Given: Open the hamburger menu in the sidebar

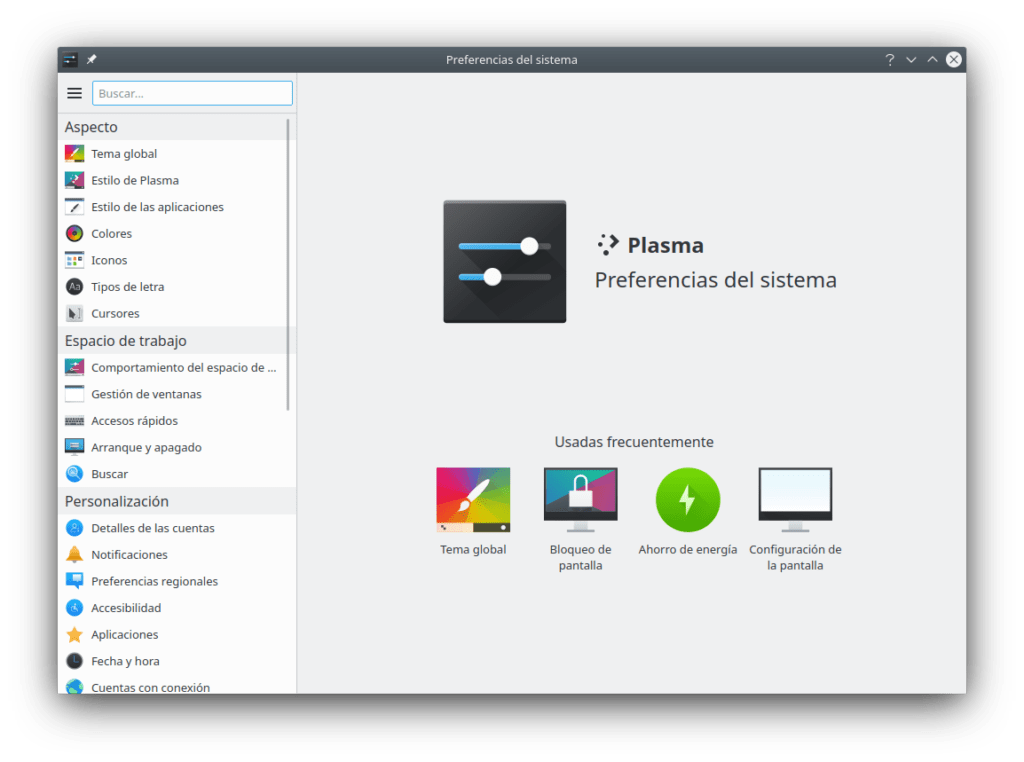Looking at the screenshot, I should pos(74,93).
